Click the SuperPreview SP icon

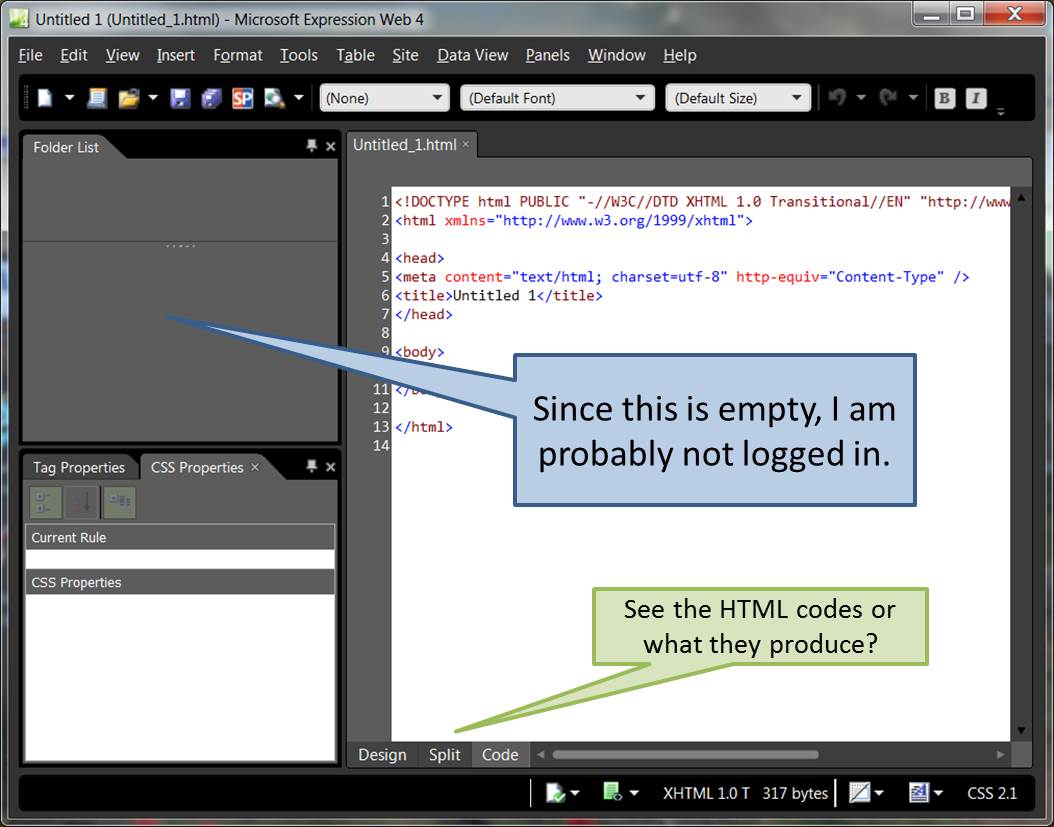243,98
